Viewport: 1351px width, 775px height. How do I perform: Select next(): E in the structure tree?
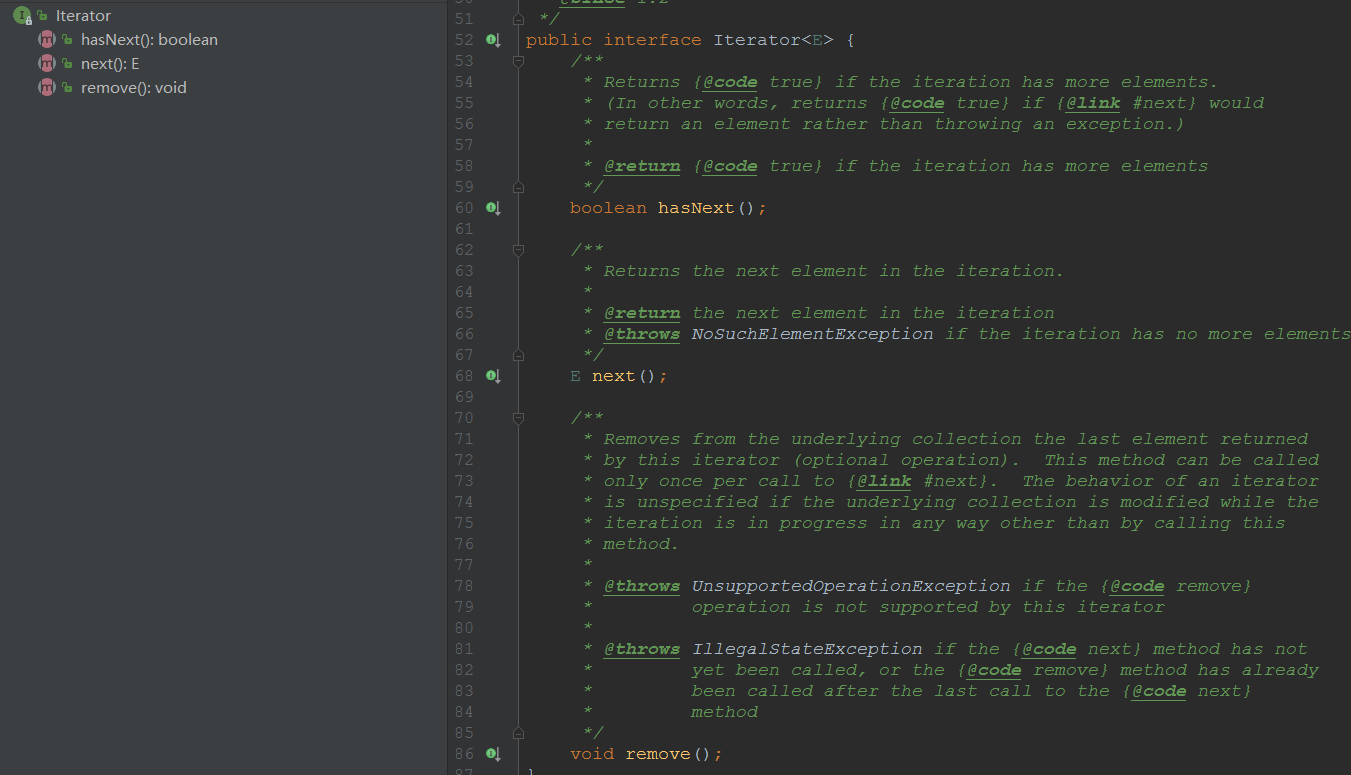tap(110, 64)
